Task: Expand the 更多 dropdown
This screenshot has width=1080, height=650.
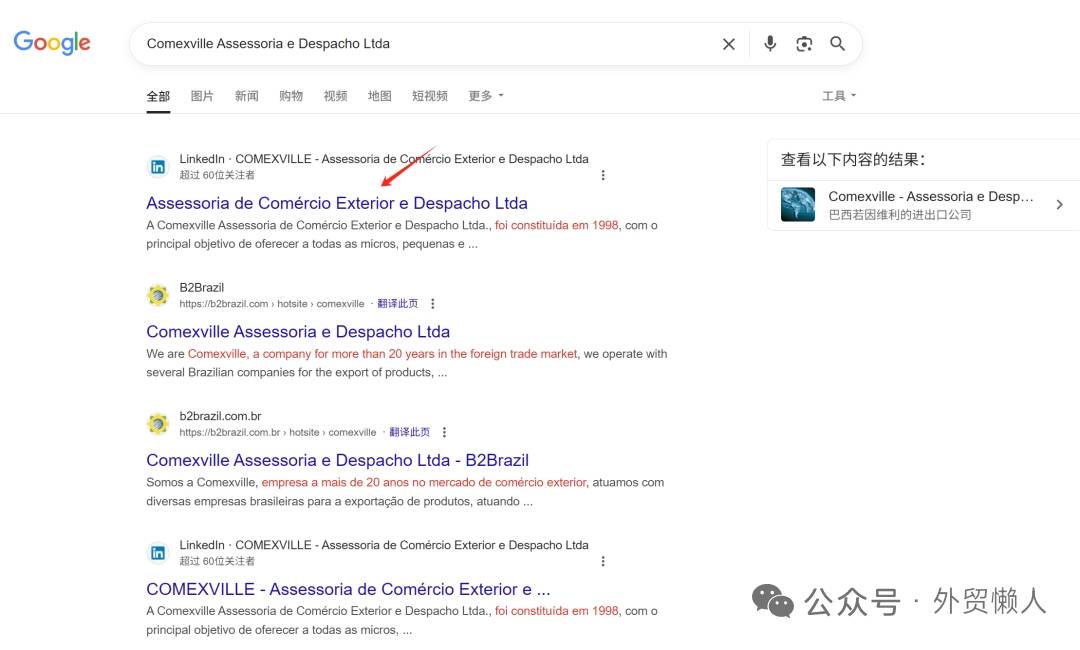Action: [486, 96]
